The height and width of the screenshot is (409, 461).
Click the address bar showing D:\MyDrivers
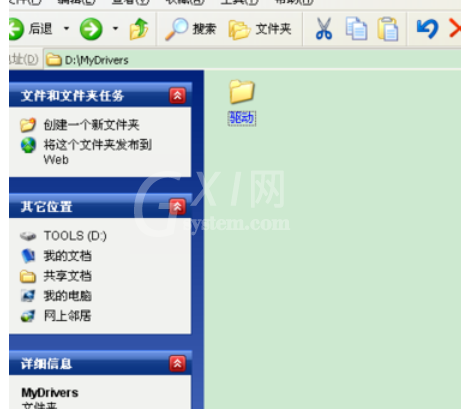252,60
